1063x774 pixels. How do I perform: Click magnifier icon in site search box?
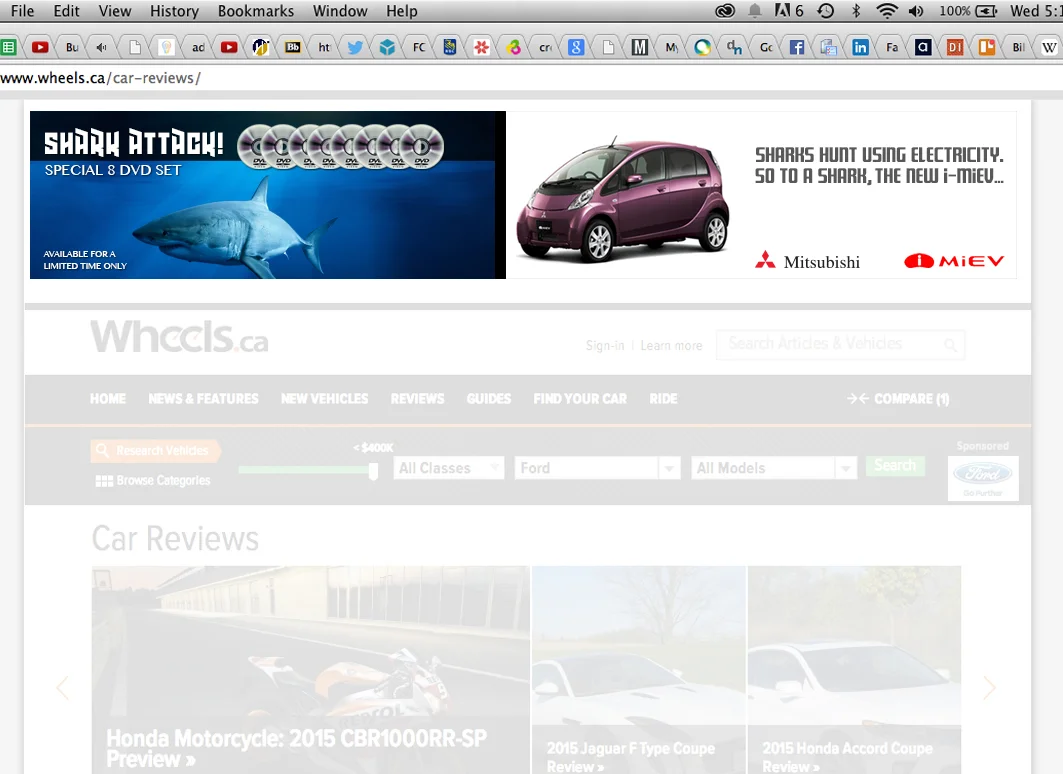click(951, 345)
